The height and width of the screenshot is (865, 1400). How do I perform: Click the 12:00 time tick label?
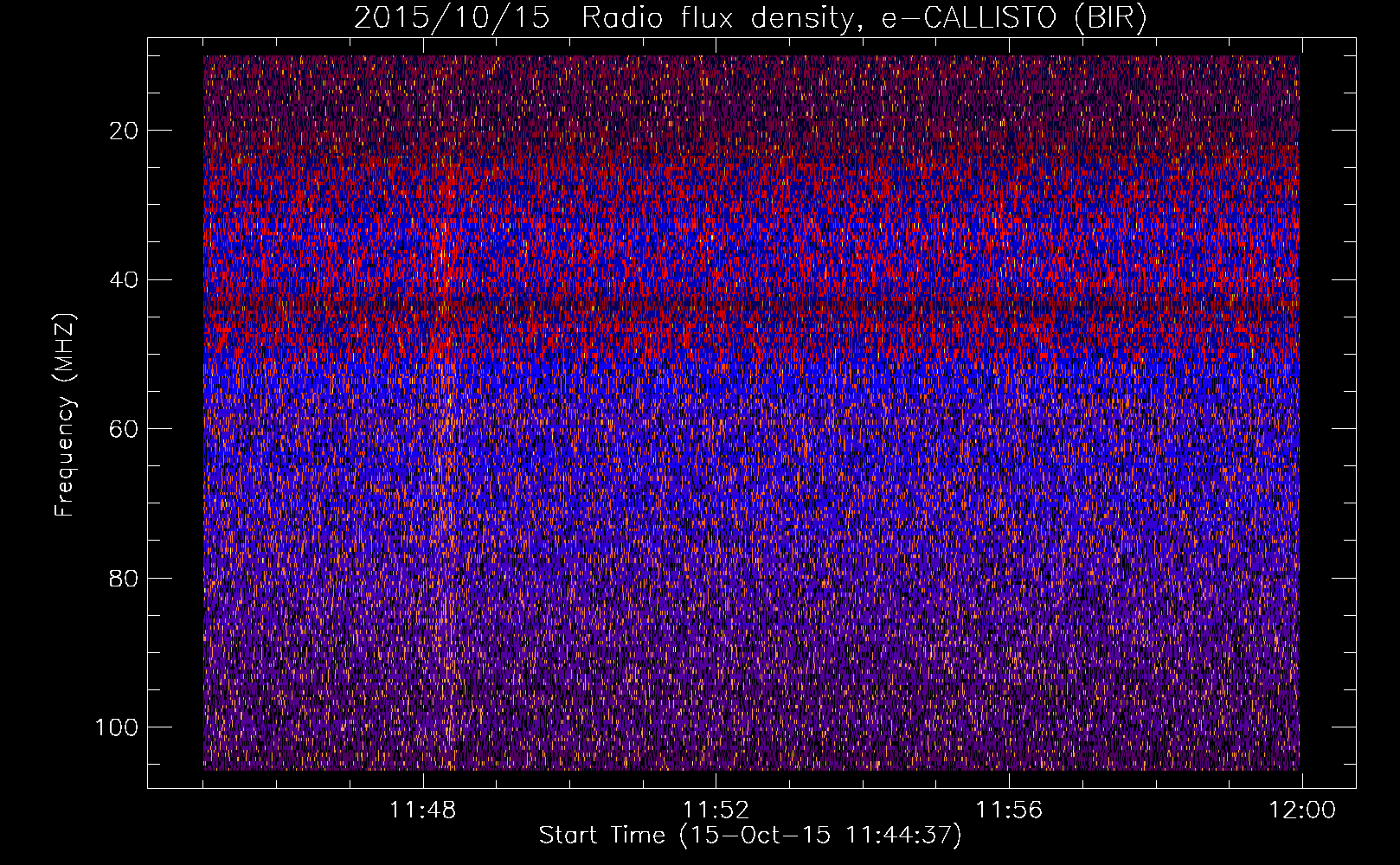[x=1302, y=811]
